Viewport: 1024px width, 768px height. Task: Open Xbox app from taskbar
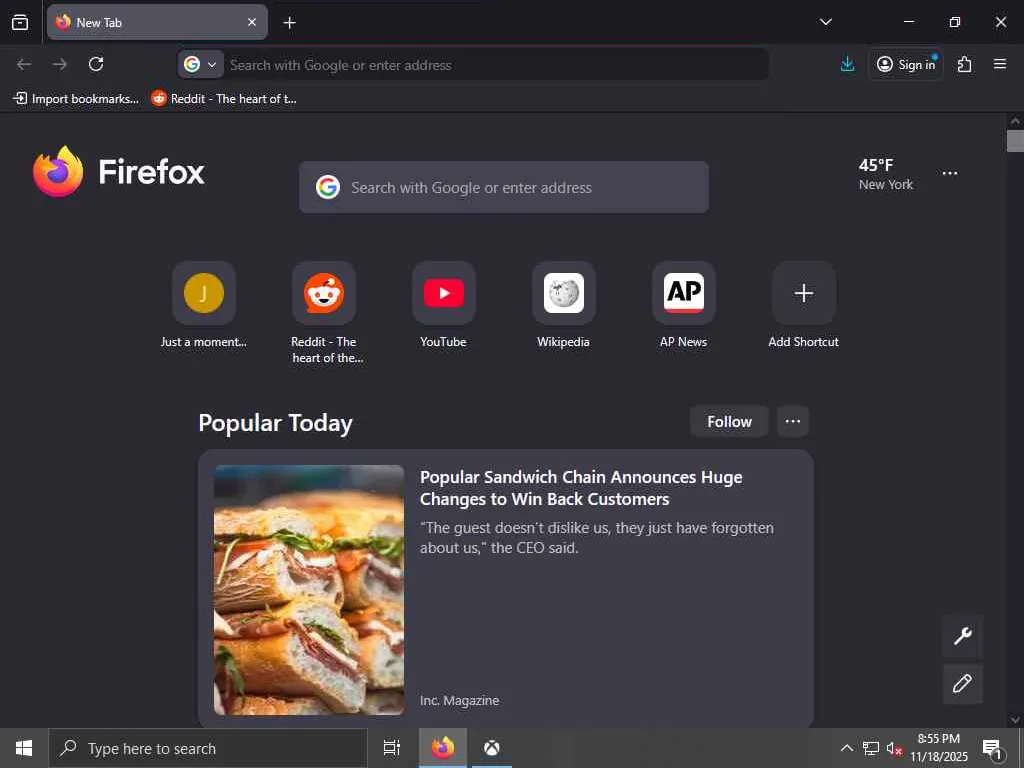[492, 748]
